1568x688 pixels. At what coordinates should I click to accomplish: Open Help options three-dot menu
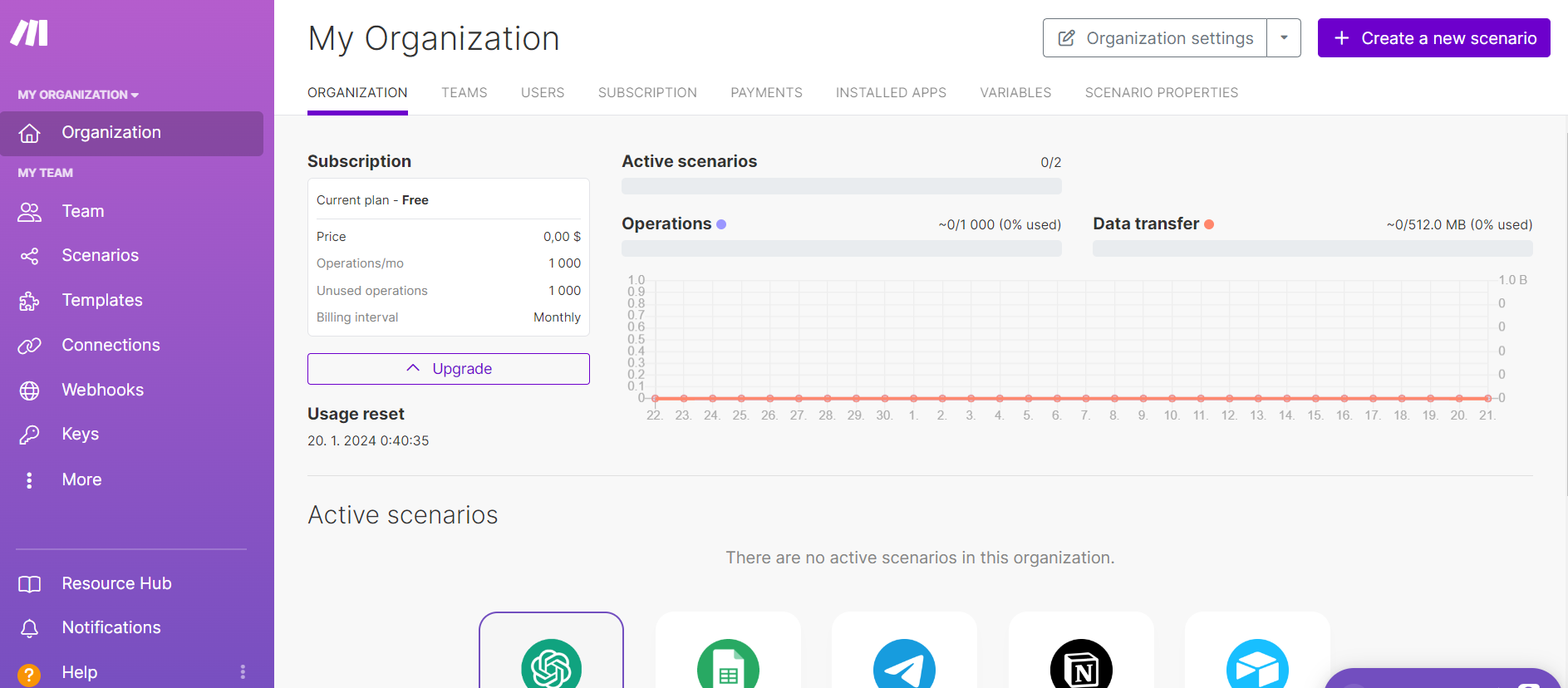tap(243, 672)
